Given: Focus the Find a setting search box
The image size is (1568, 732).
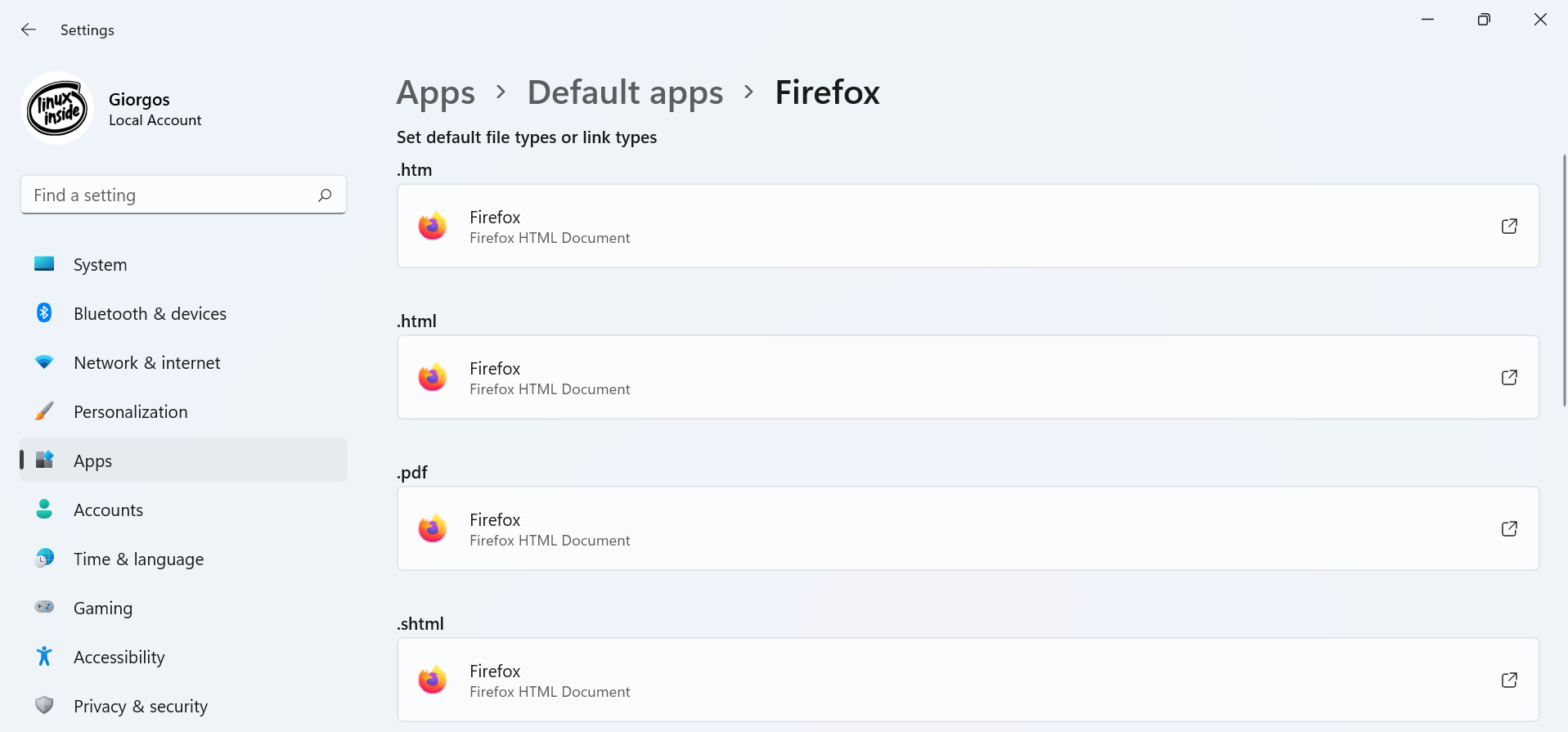Looking at the screenshot, I should click(x=183, y=195).
